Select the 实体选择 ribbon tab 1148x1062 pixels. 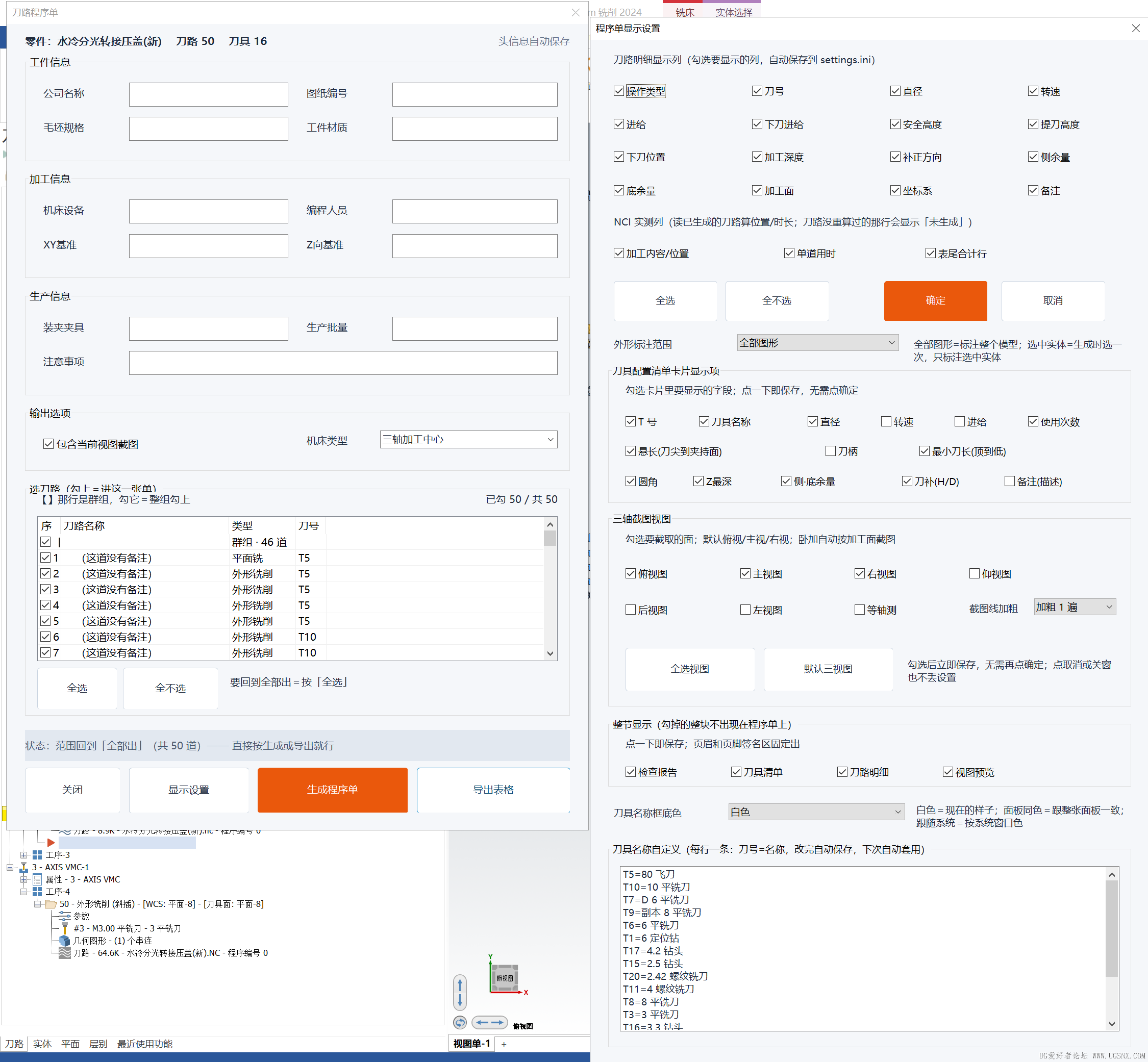(x=734, y=12)
